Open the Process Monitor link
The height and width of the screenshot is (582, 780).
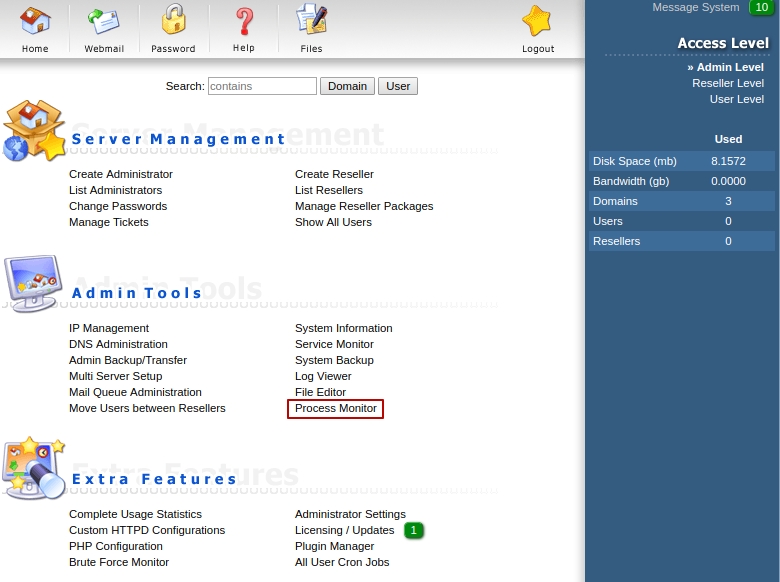pos(336,408)
